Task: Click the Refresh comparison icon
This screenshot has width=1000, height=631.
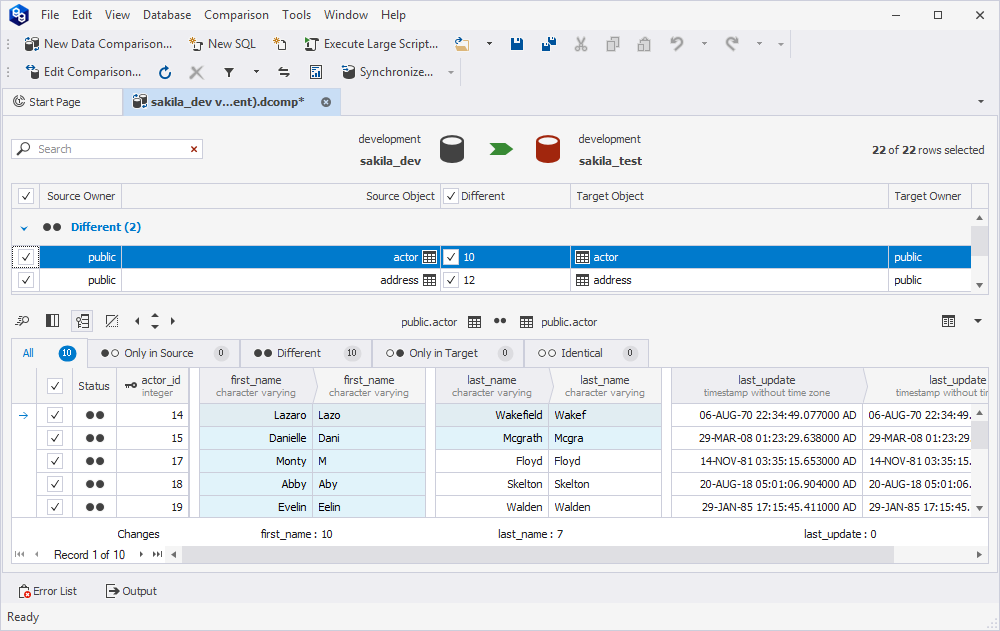Action: click(165, 72)
